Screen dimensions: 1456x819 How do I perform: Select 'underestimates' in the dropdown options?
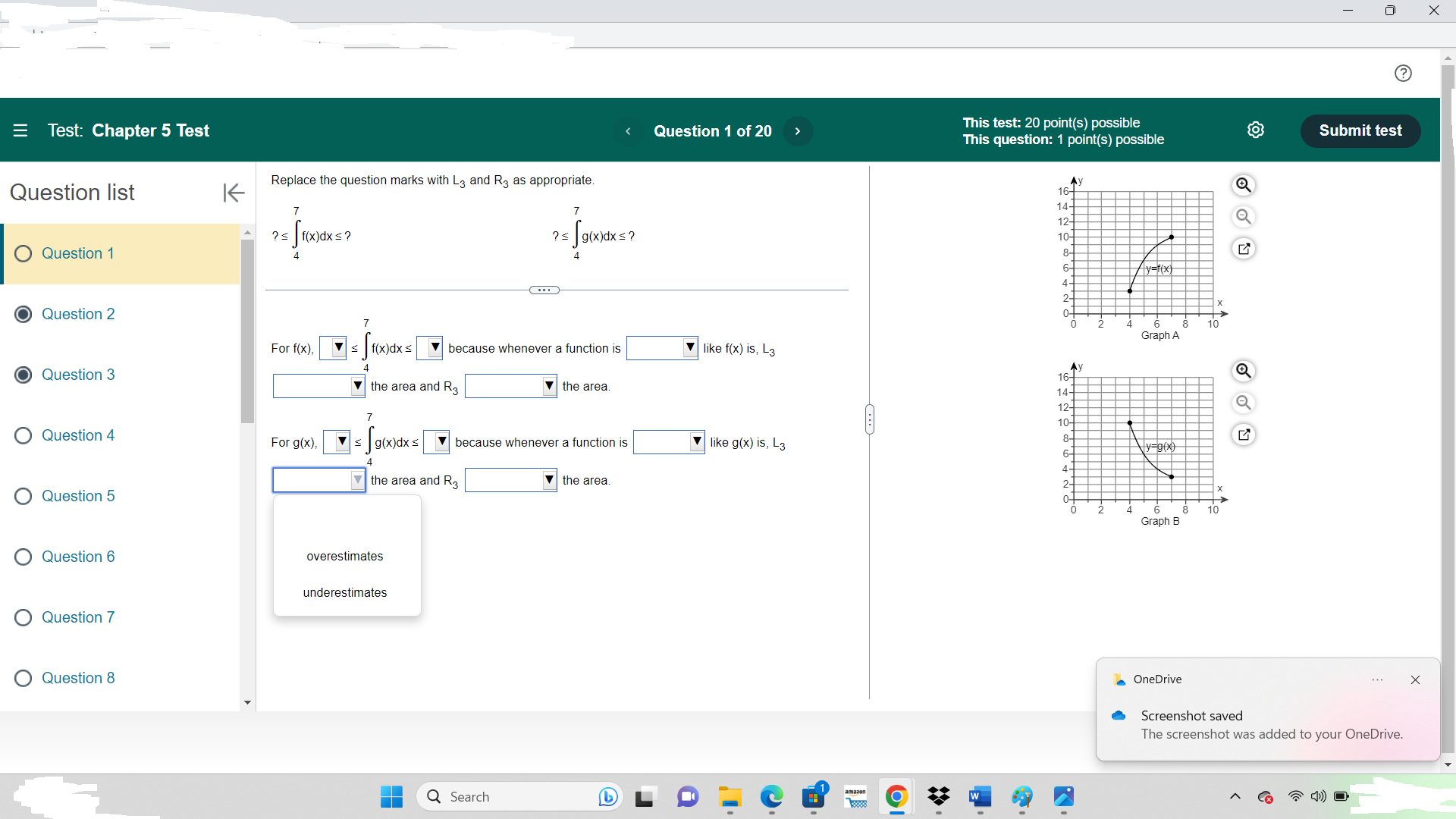pyautogui.click(x=345, y=592)
